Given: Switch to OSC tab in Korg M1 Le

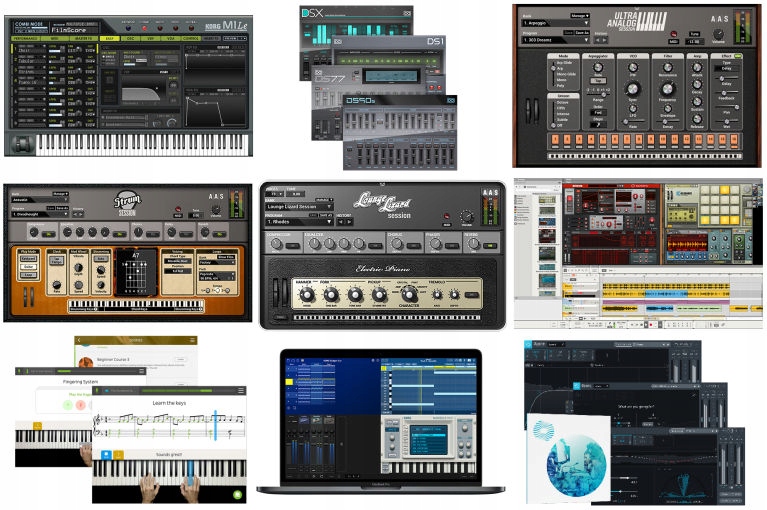Looking at the screenshot, I should (131, 39).
